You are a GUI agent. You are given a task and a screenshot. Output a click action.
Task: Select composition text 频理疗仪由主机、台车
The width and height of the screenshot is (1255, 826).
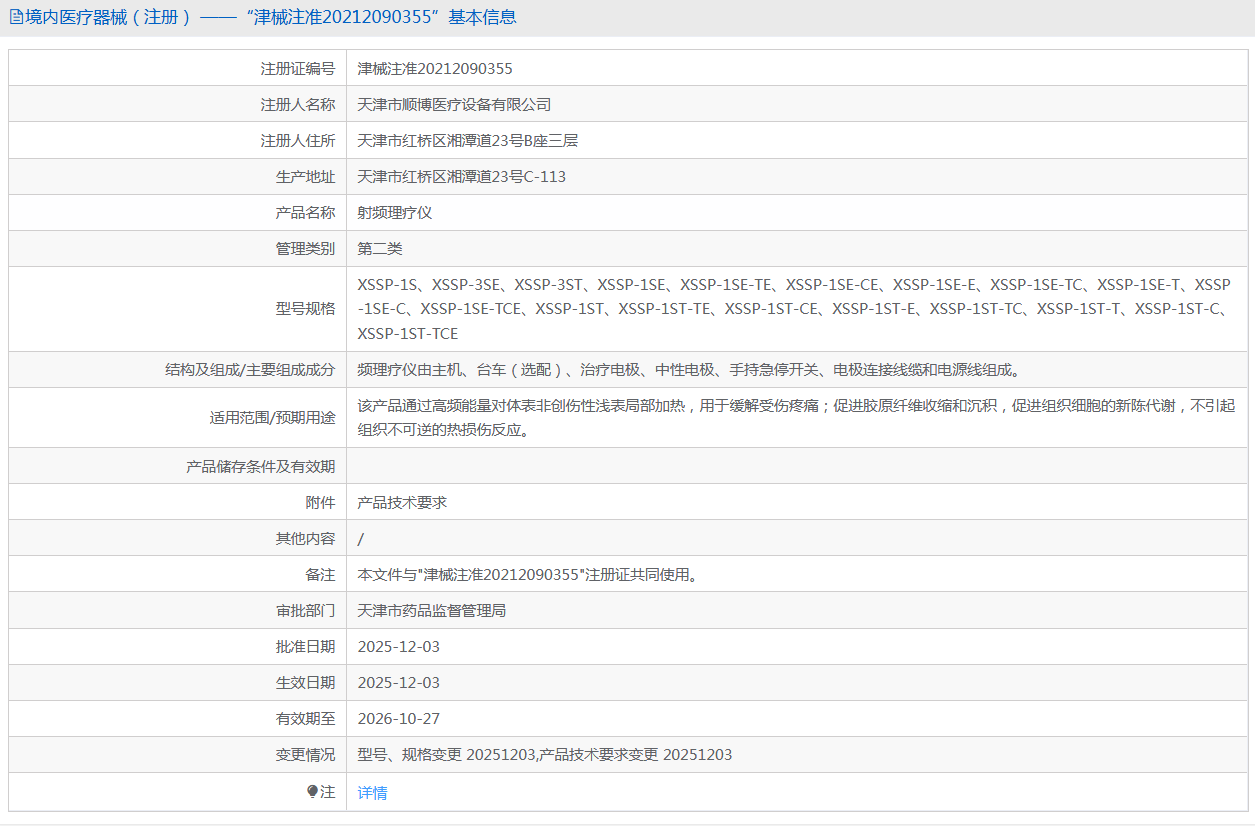point(690,369)
